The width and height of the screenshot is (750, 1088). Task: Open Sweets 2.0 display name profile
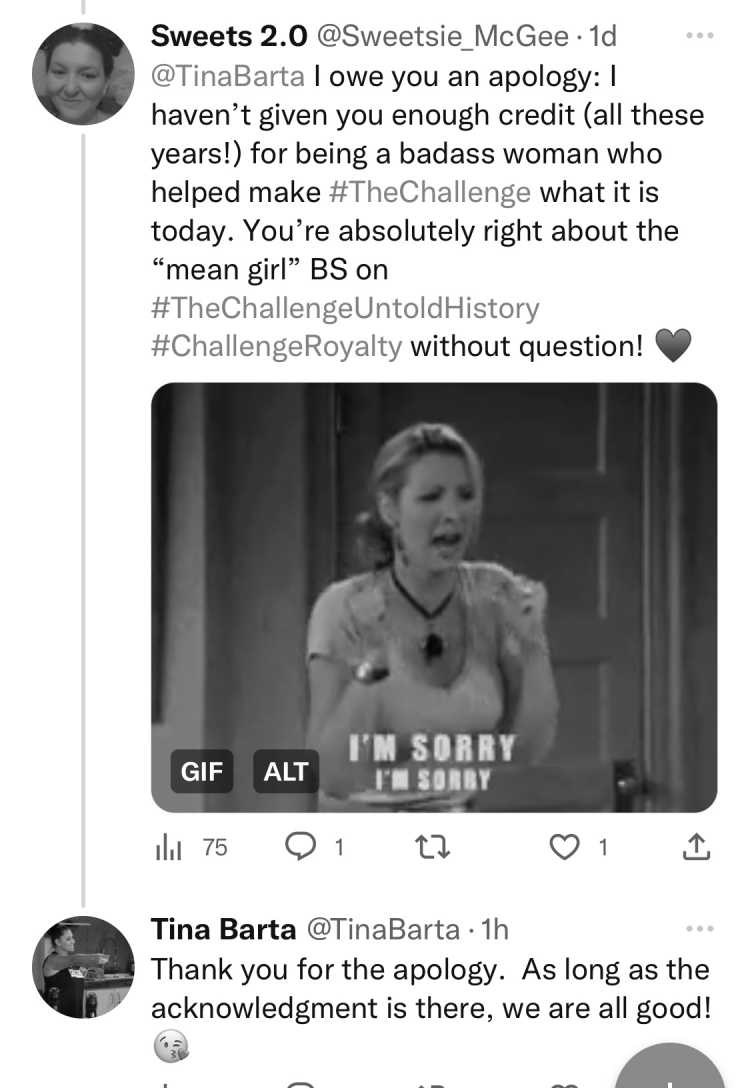[x=229, y=36]
